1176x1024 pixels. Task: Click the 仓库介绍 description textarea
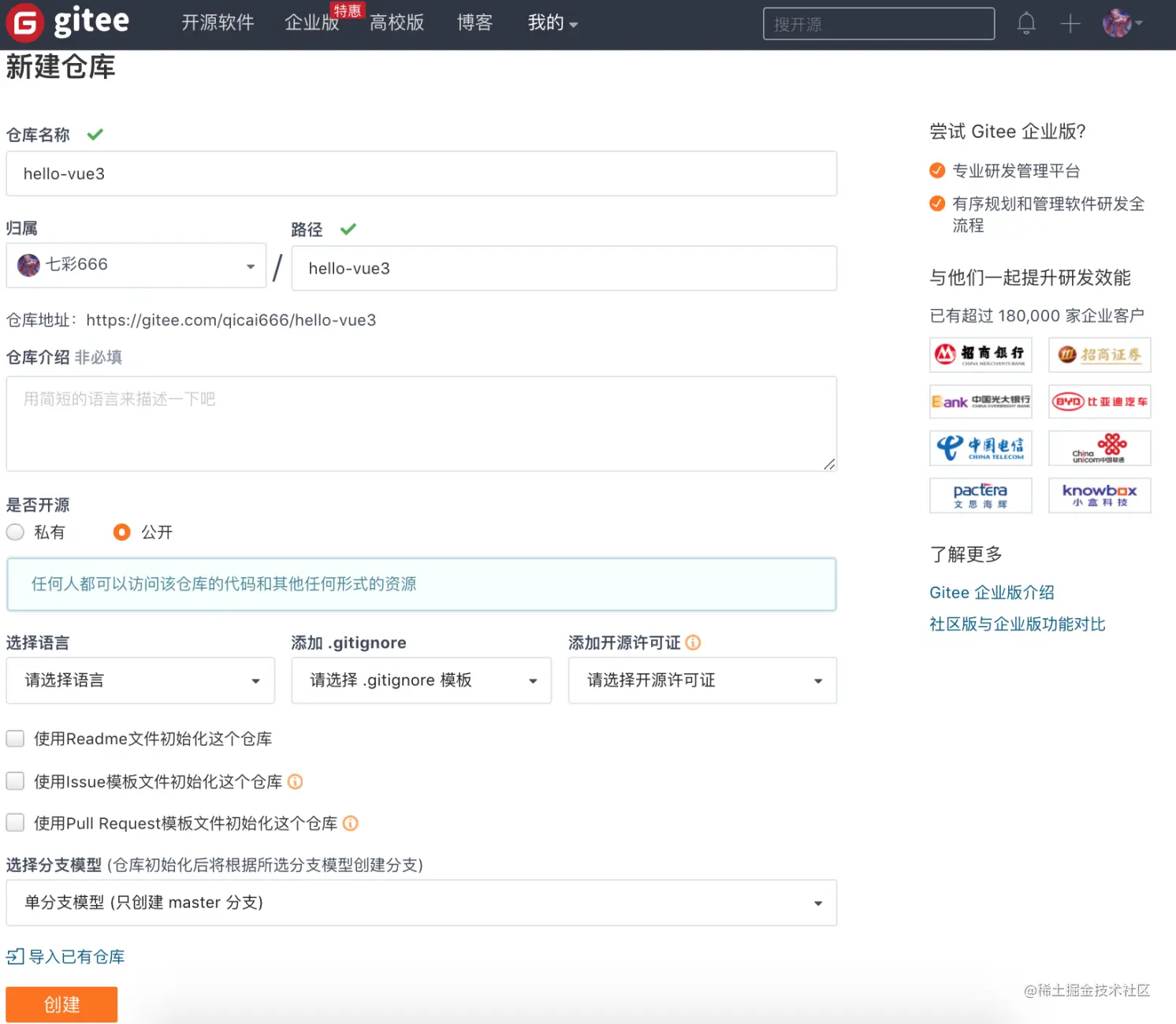422,424
